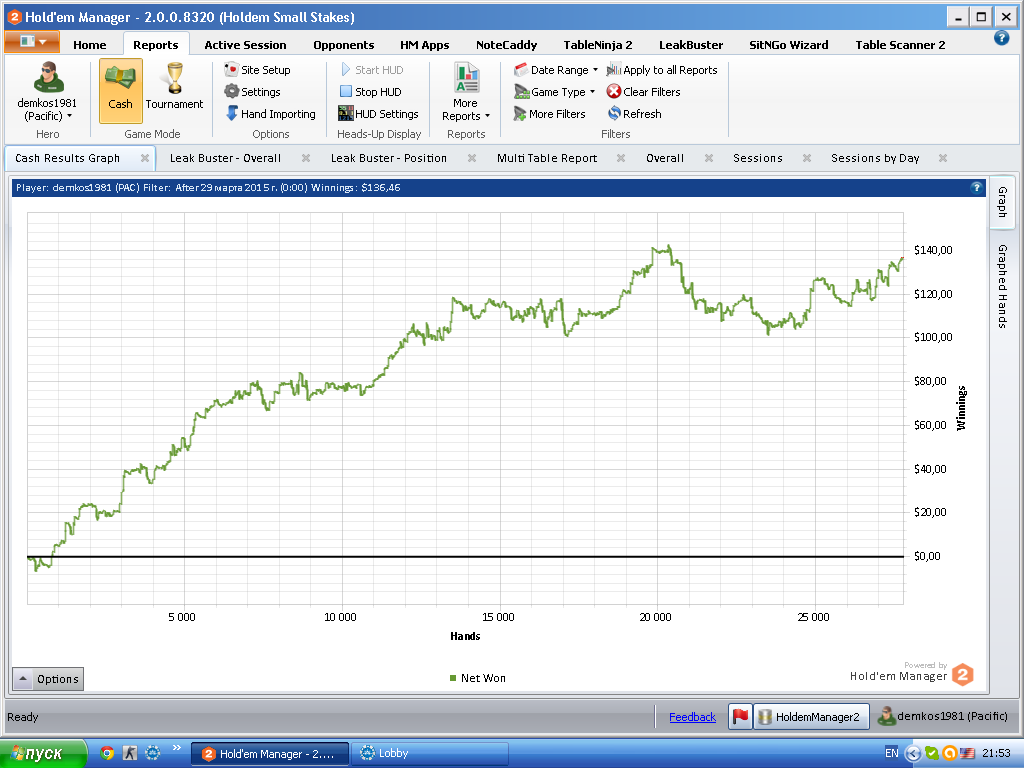Image resolution: width=1024 pixels, height=768 pixels.
Task: Click the graph header help icon
Action: click(x=976, y=187)
